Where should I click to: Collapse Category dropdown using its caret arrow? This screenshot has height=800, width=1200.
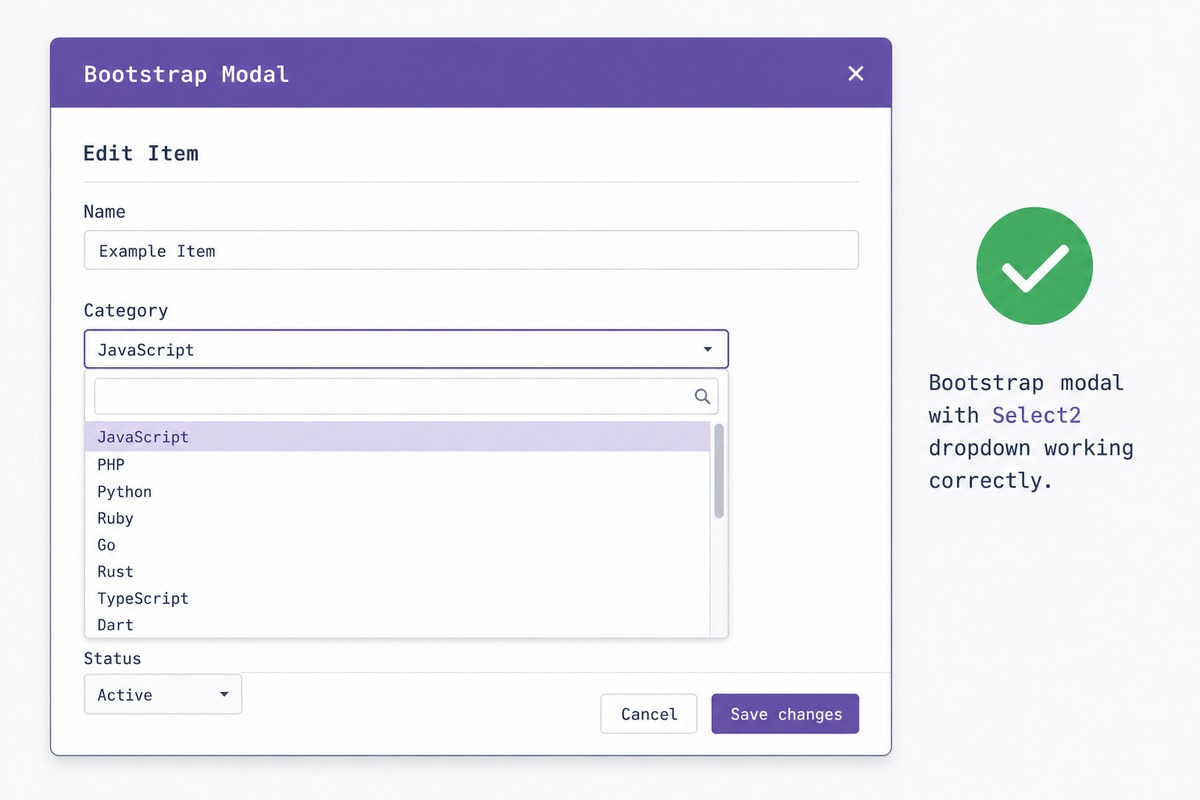pos(708,350)
